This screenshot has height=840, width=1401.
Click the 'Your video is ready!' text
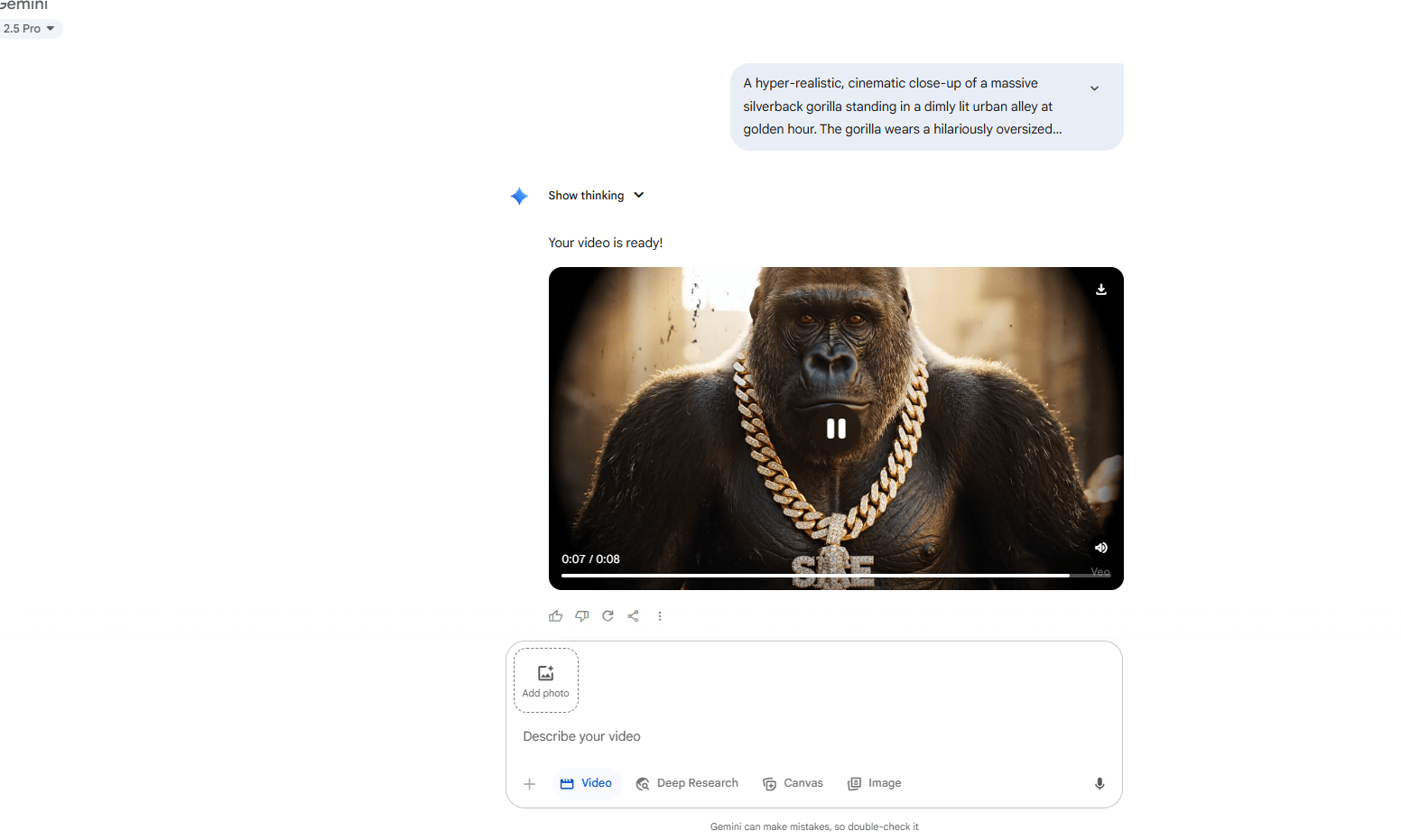606,243
